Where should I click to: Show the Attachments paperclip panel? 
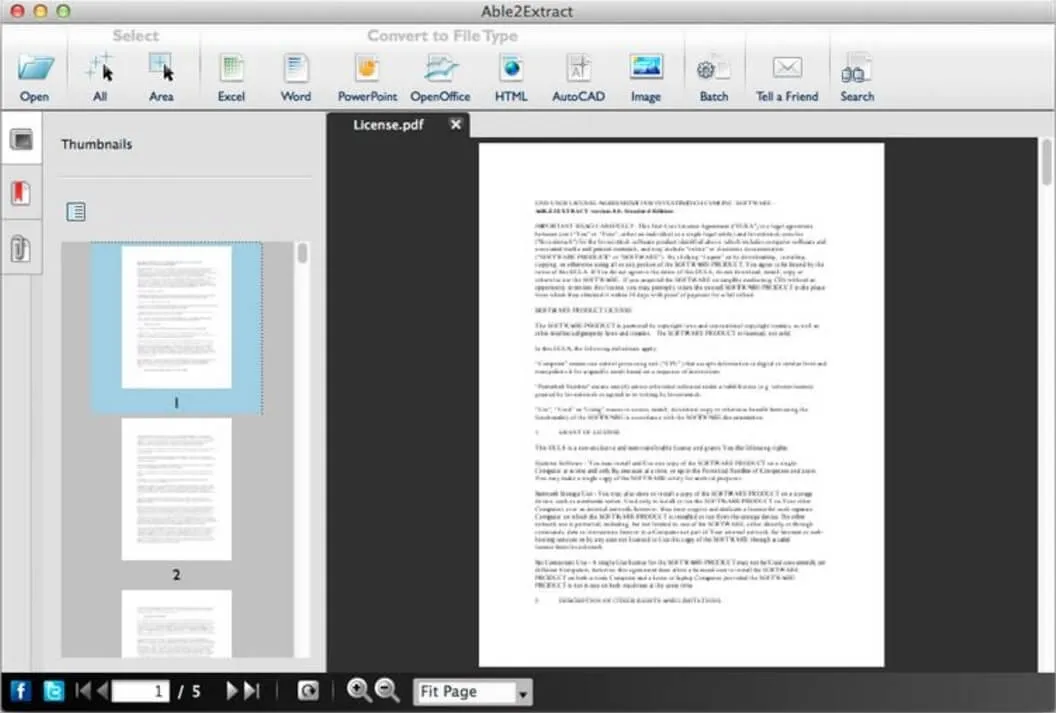(21, 248)
